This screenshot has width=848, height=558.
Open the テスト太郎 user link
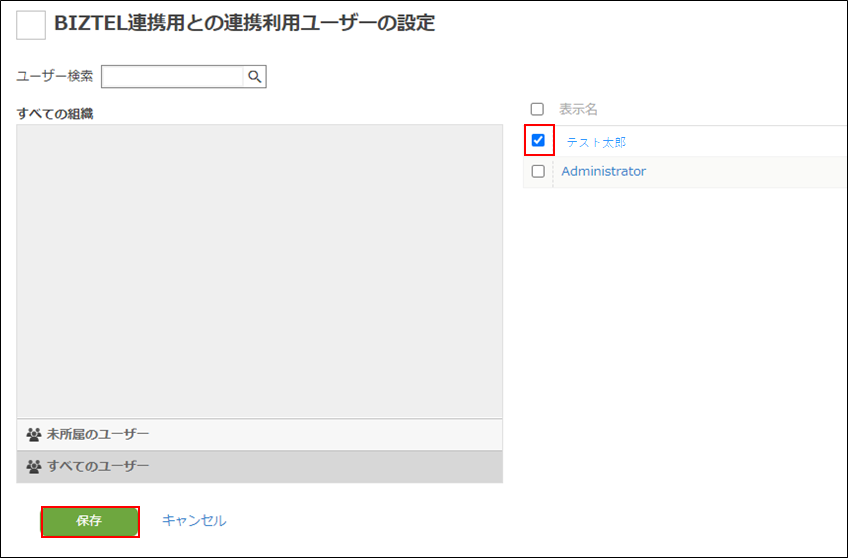click(x=596, y=142)
